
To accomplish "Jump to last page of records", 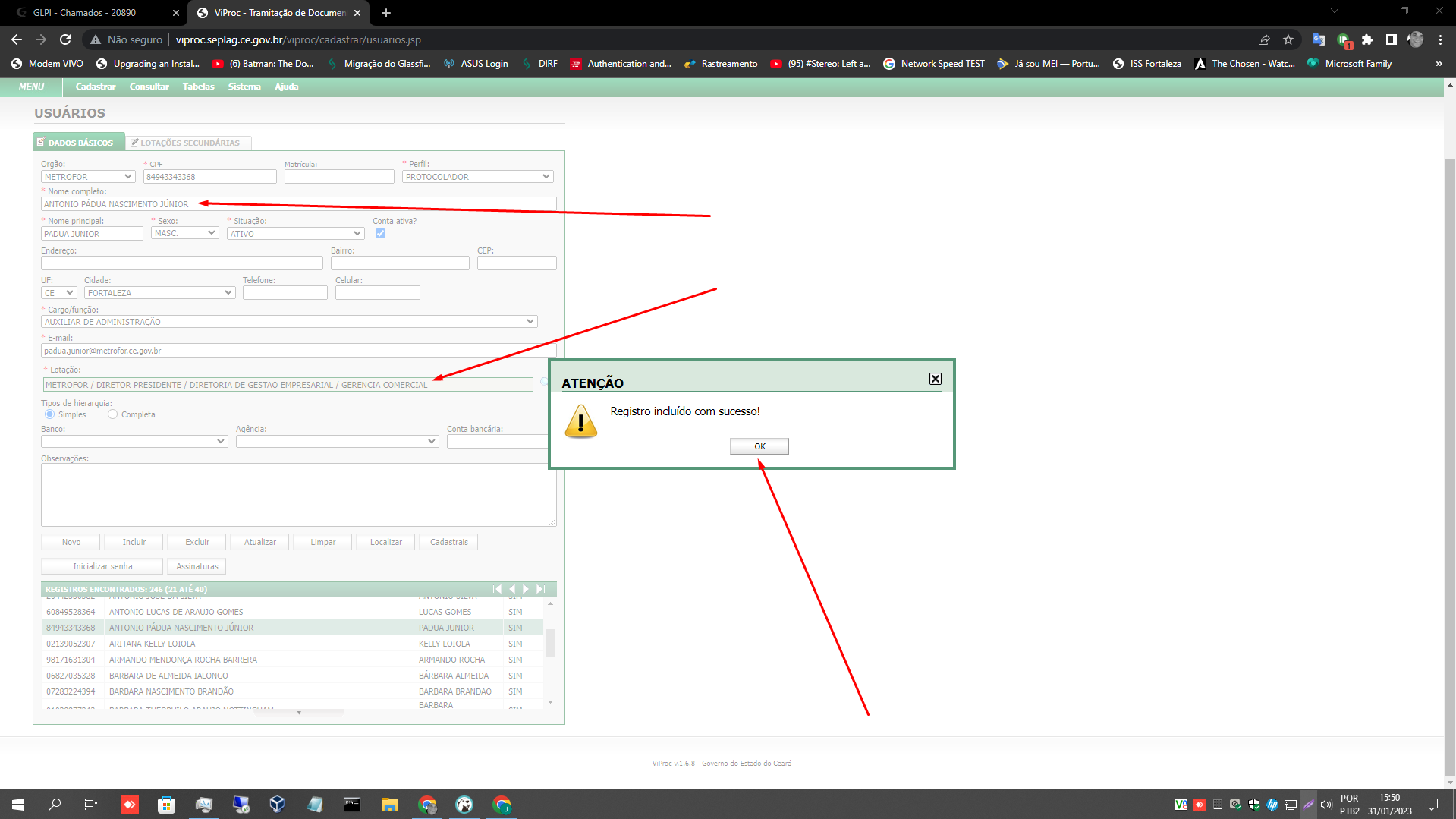I will click(540, 589).
